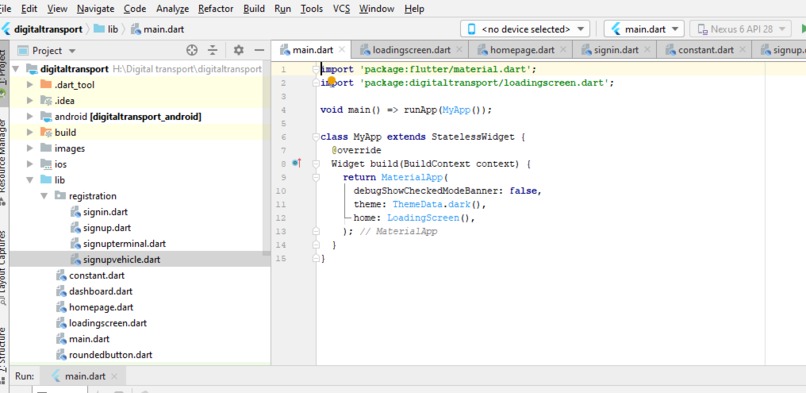Expand the android module folder

click(x=30, y=117)
